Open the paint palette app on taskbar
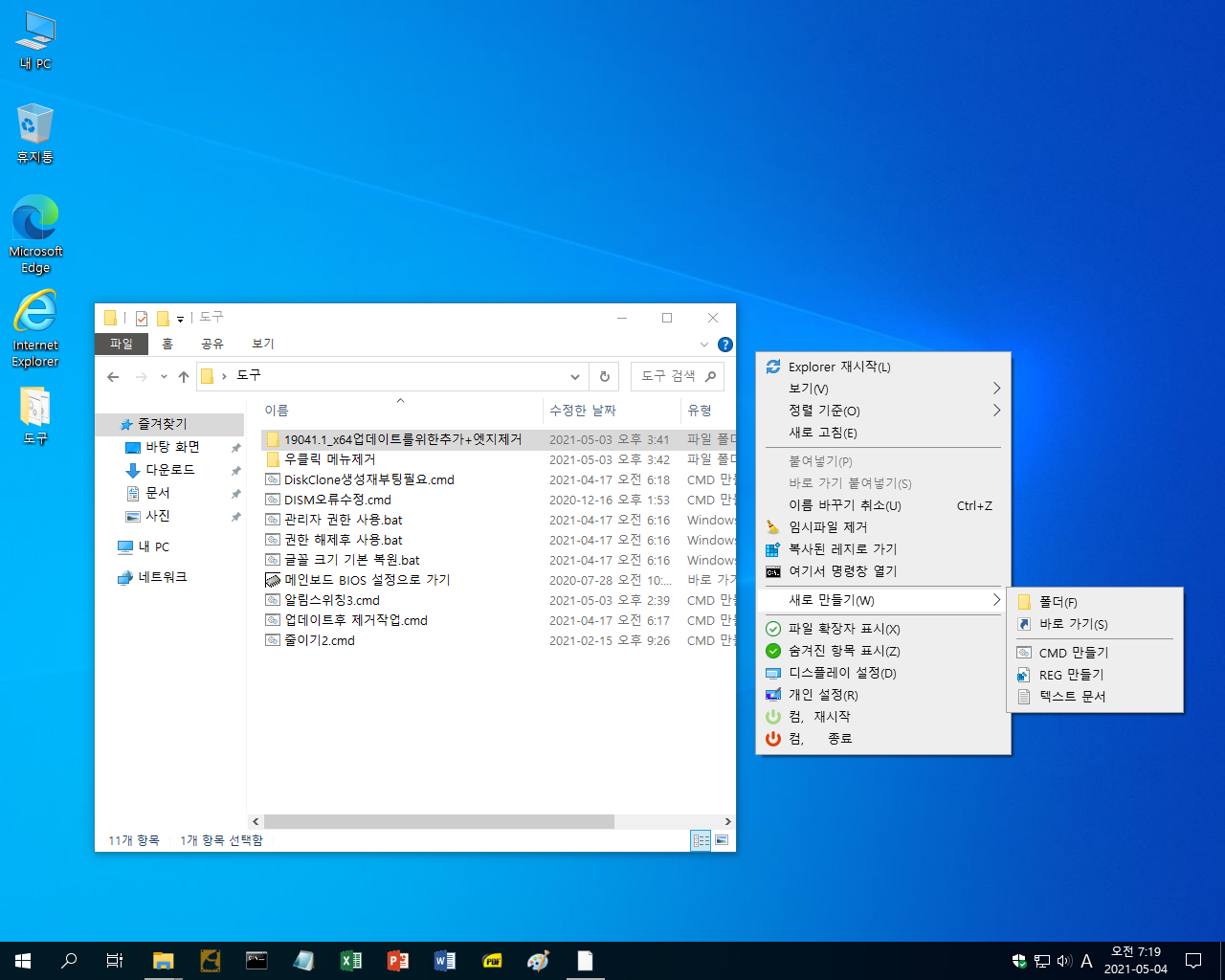1225x980 pixels. (539, 961)
